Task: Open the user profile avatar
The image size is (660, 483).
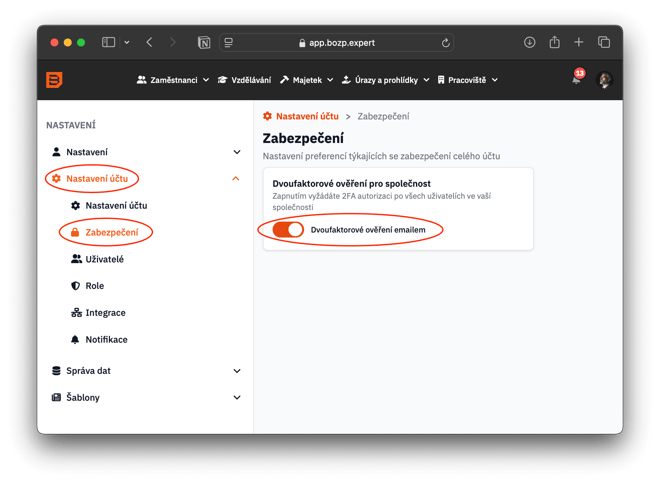Action: click(604, 80)
